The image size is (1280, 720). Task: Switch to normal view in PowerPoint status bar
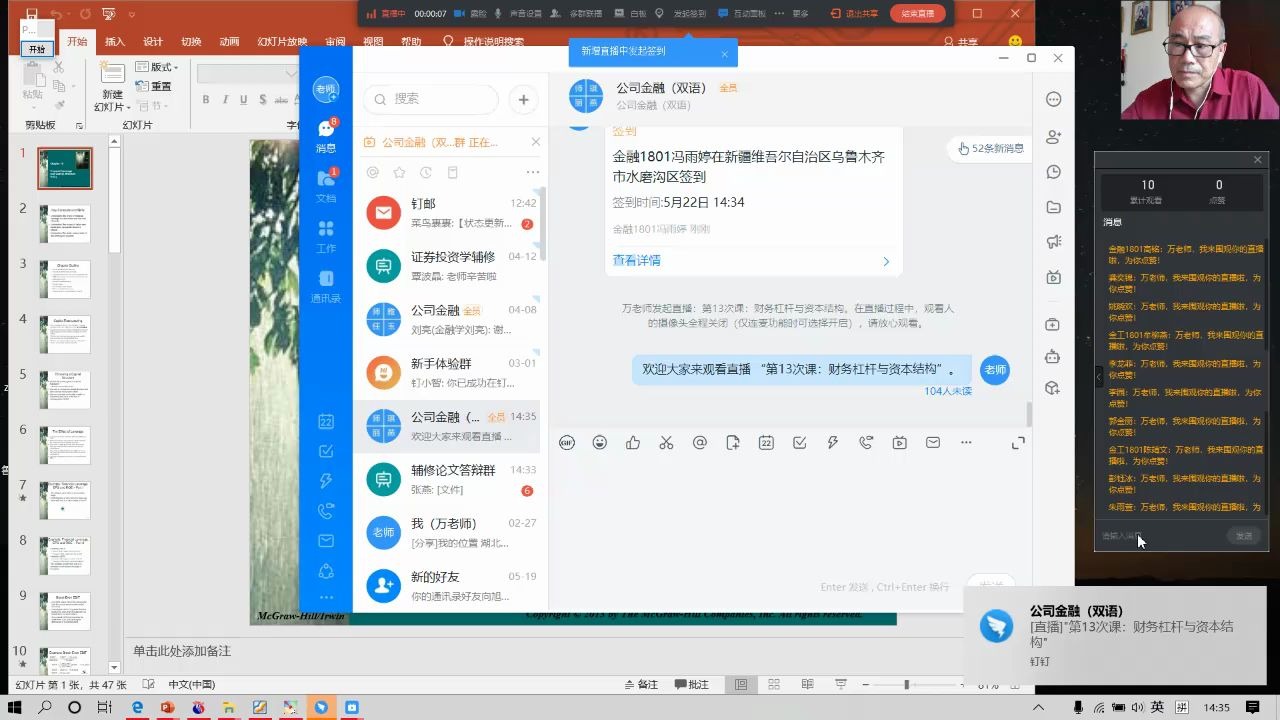pyautogui.click(x=741, y=685)
